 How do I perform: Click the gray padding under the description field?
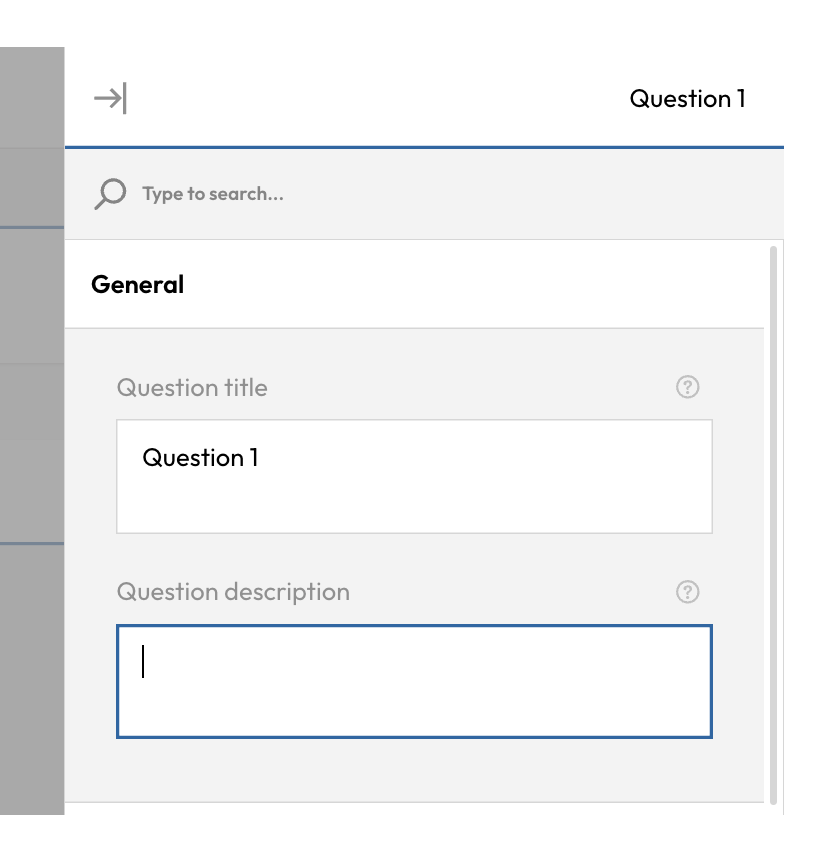coord(414,770)
